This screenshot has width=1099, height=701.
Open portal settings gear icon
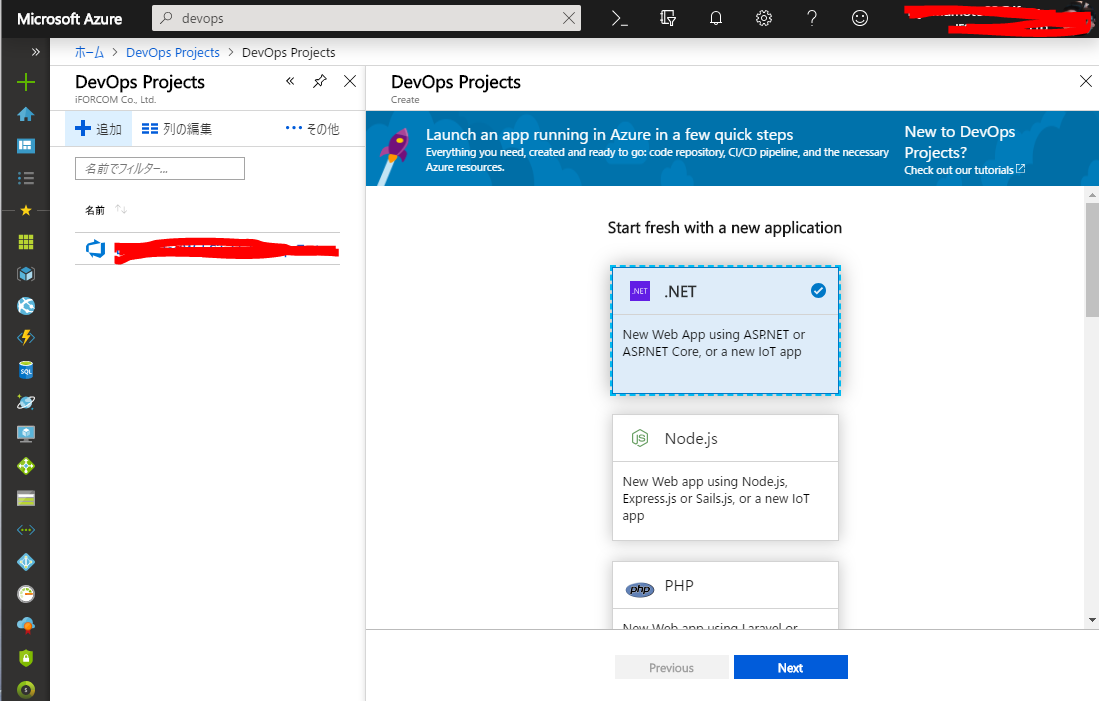point(764,18)
